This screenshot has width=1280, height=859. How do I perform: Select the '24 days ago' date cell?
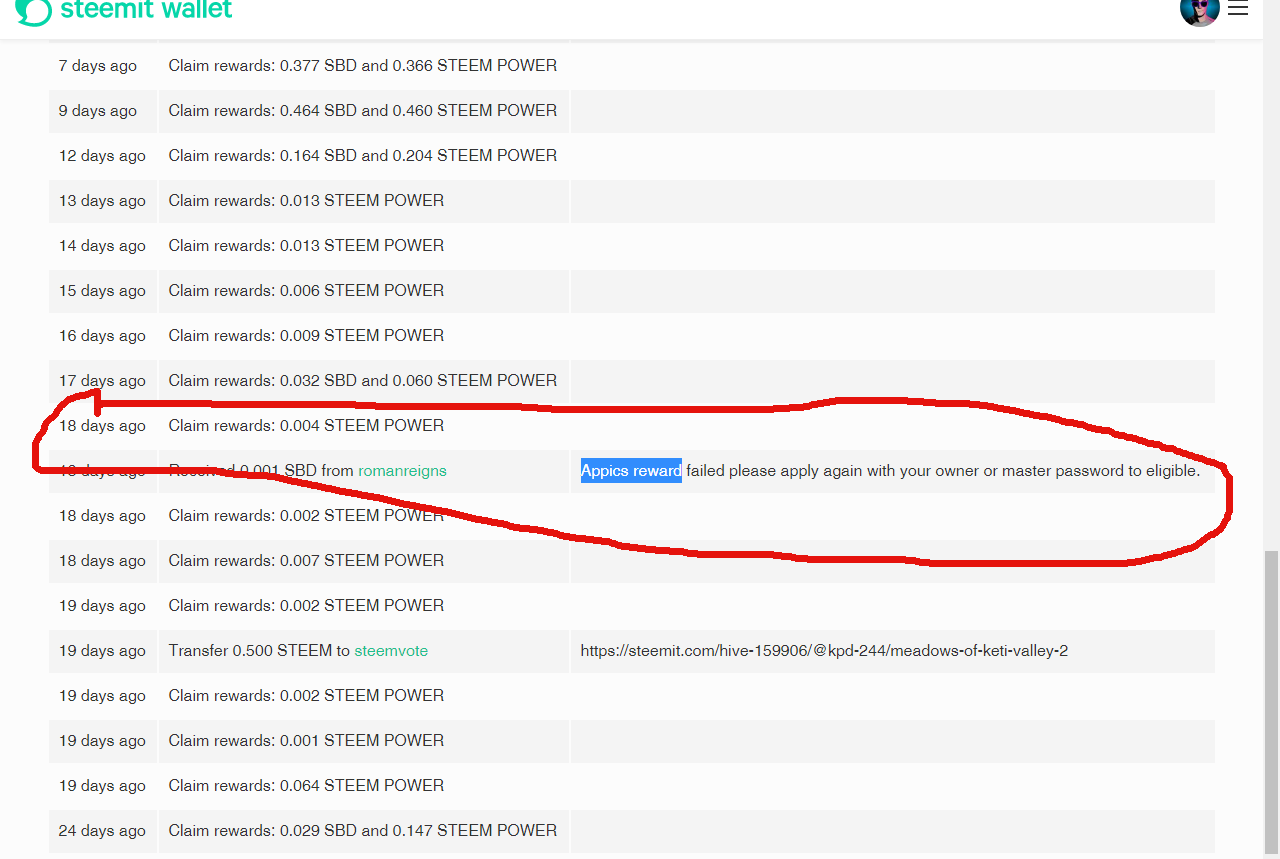(103, 830)
